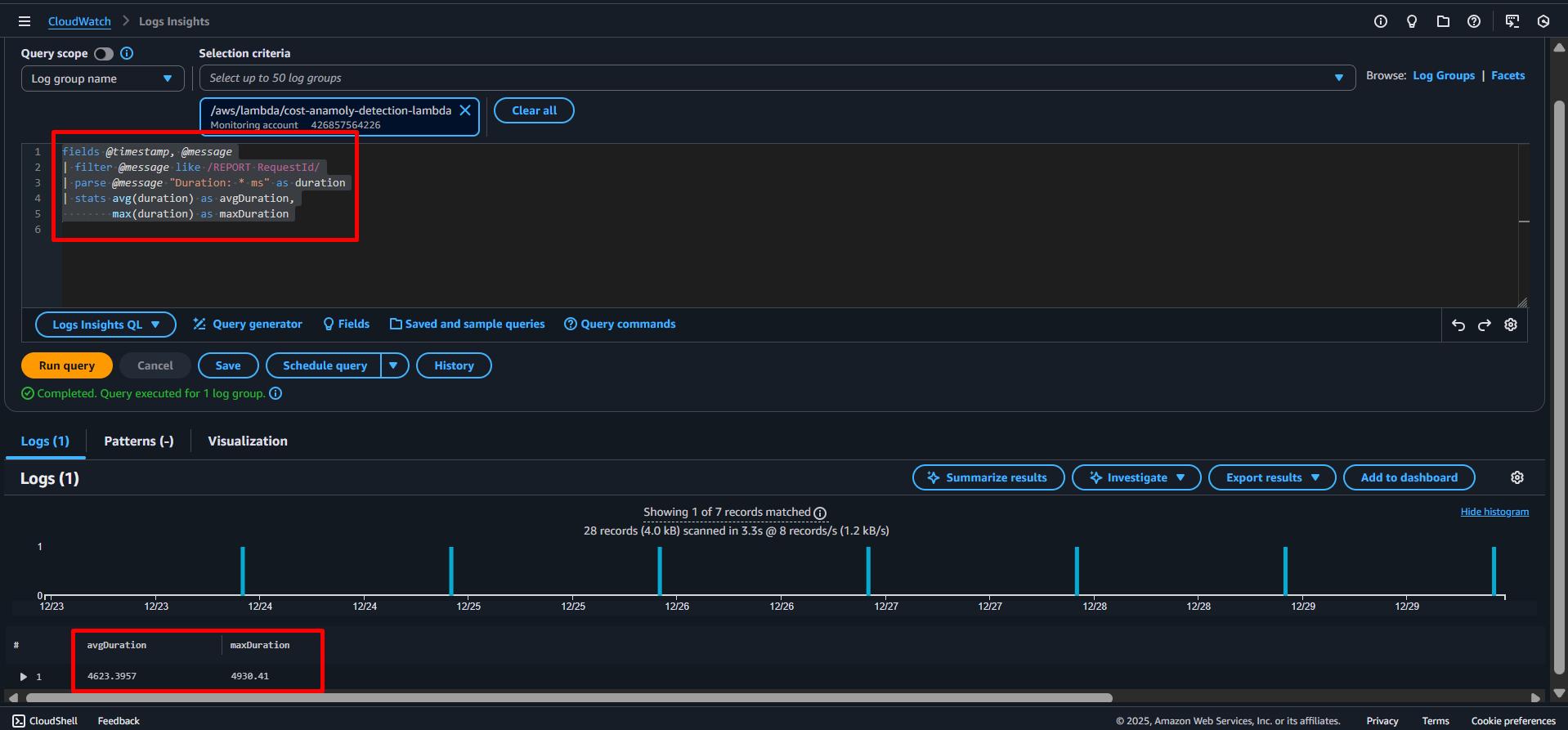Click the redo arrow in query editor

(1484, 325)
